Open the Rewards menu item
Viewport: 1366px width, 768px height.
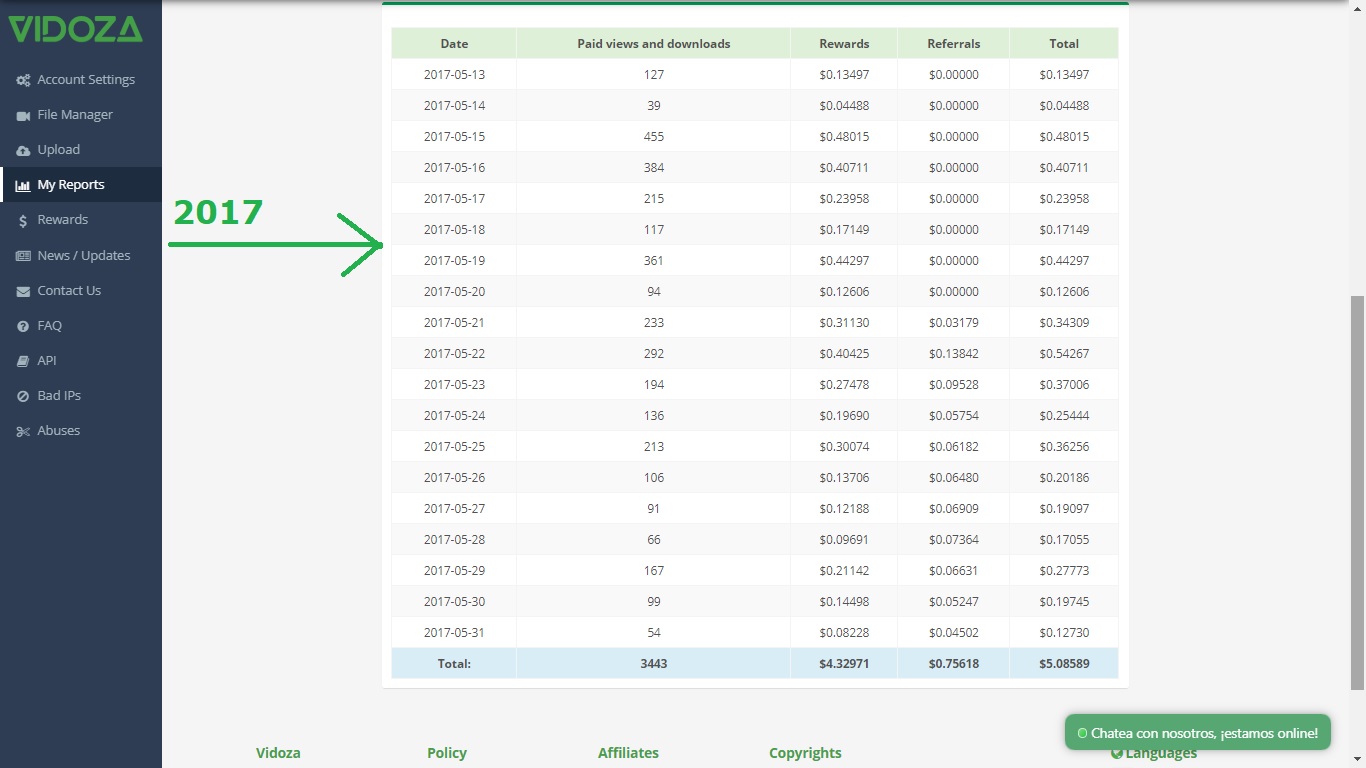tap(62, 220)
